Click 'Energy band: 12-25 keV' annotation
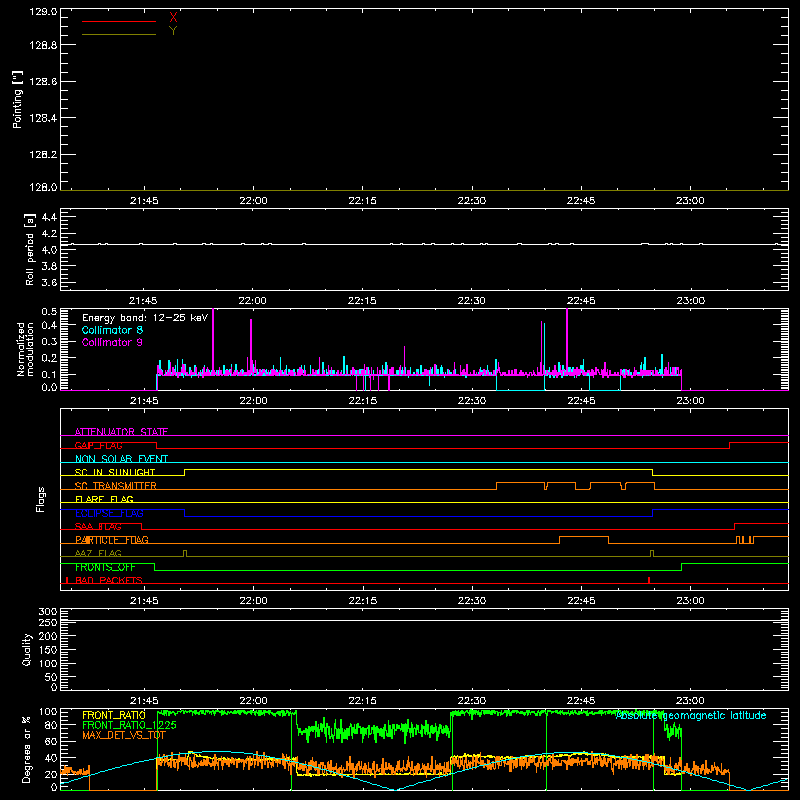 pos(145,318)
